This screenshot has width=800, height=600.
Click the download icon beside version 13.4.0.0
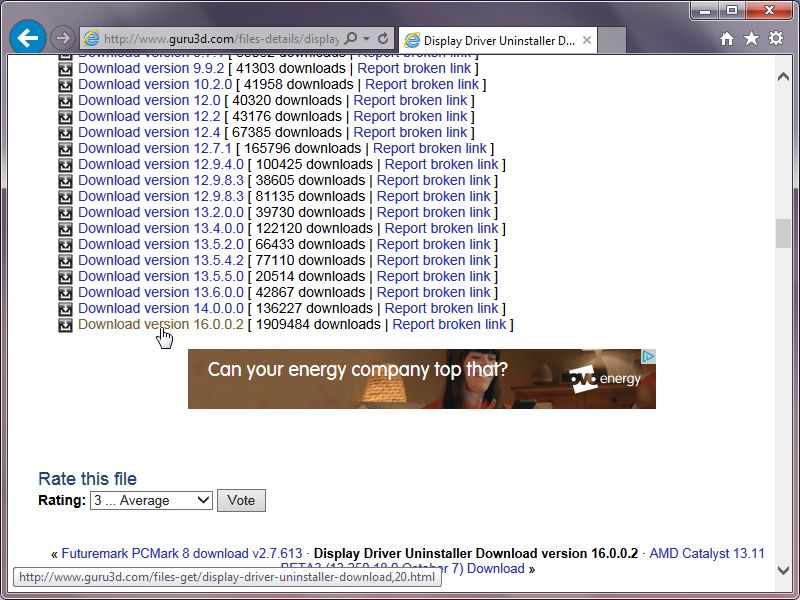coord(65,229)
